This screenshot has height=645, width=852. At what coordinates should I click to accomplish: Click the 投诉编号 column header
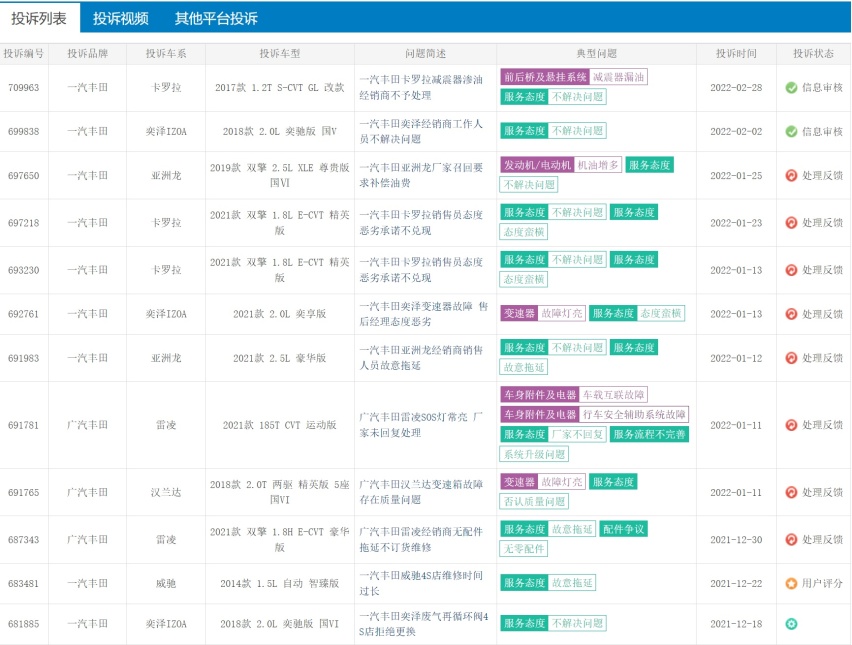(x=23, y=54)
